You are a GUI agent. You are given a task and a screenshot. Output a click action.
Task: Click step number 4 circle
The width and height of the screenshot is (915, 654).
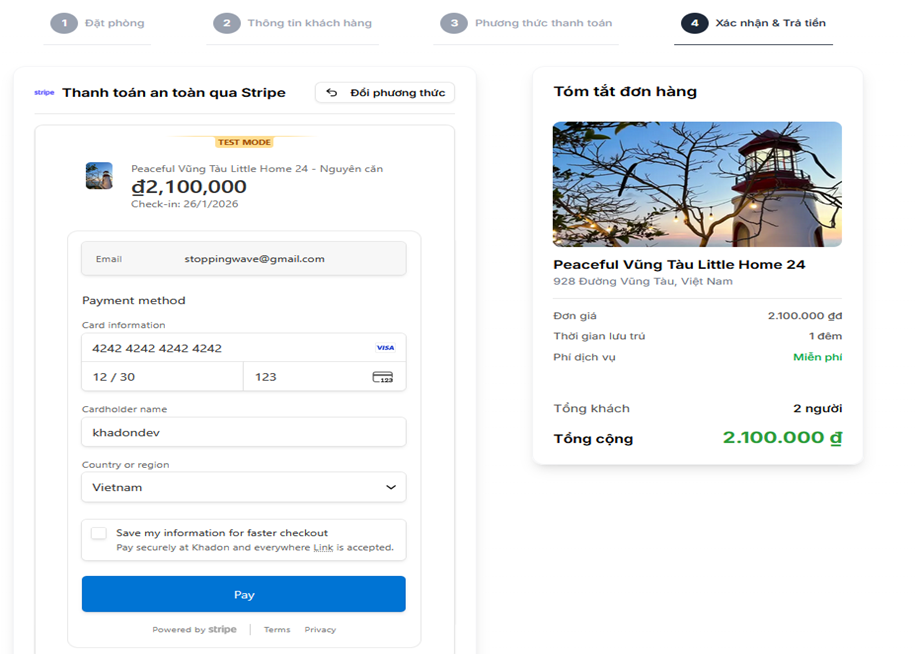coord(694,23)
